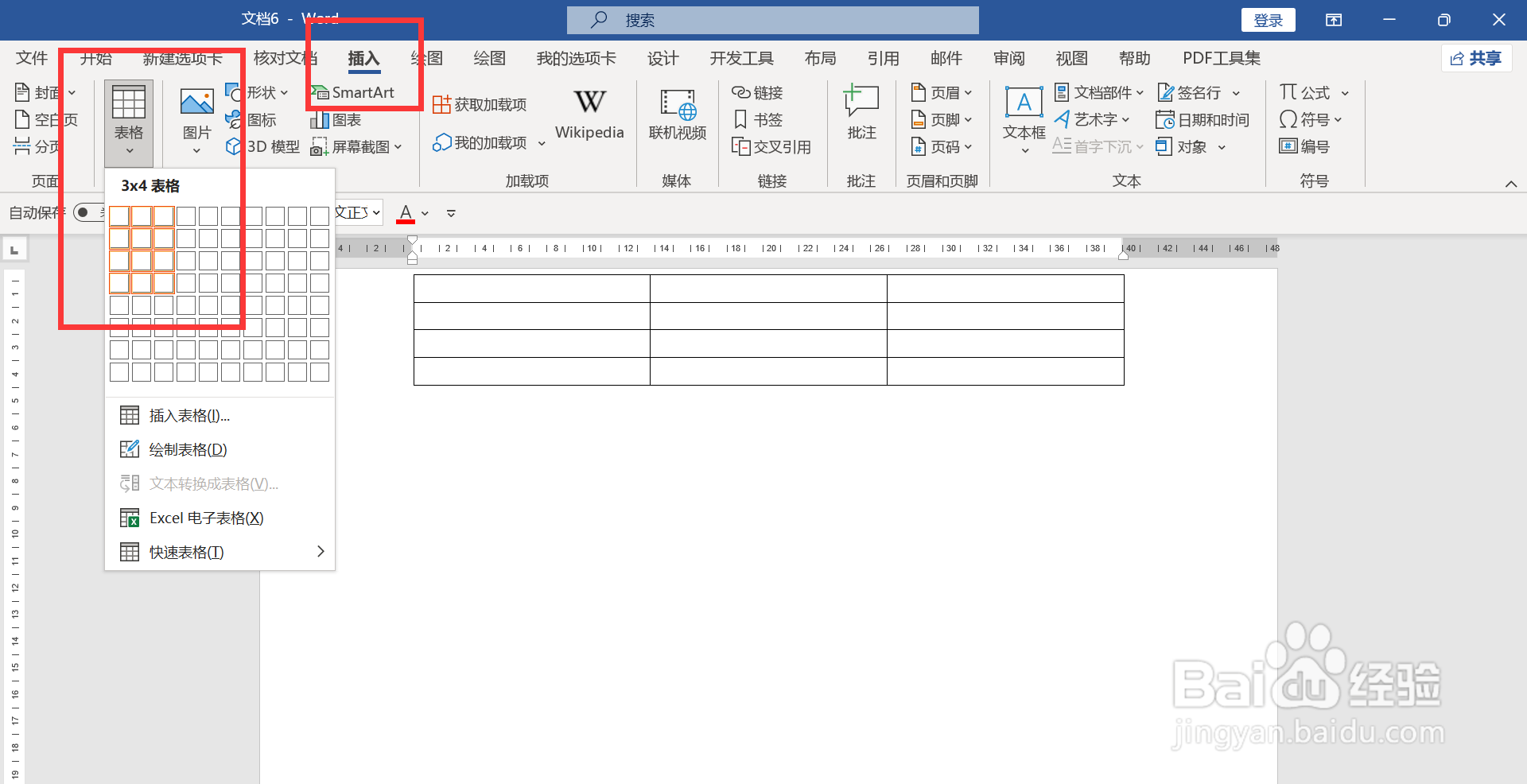The height and width of the screenshot is (784, 1527).
Task: Click the 共享 share button
Action: (1476, 58)
